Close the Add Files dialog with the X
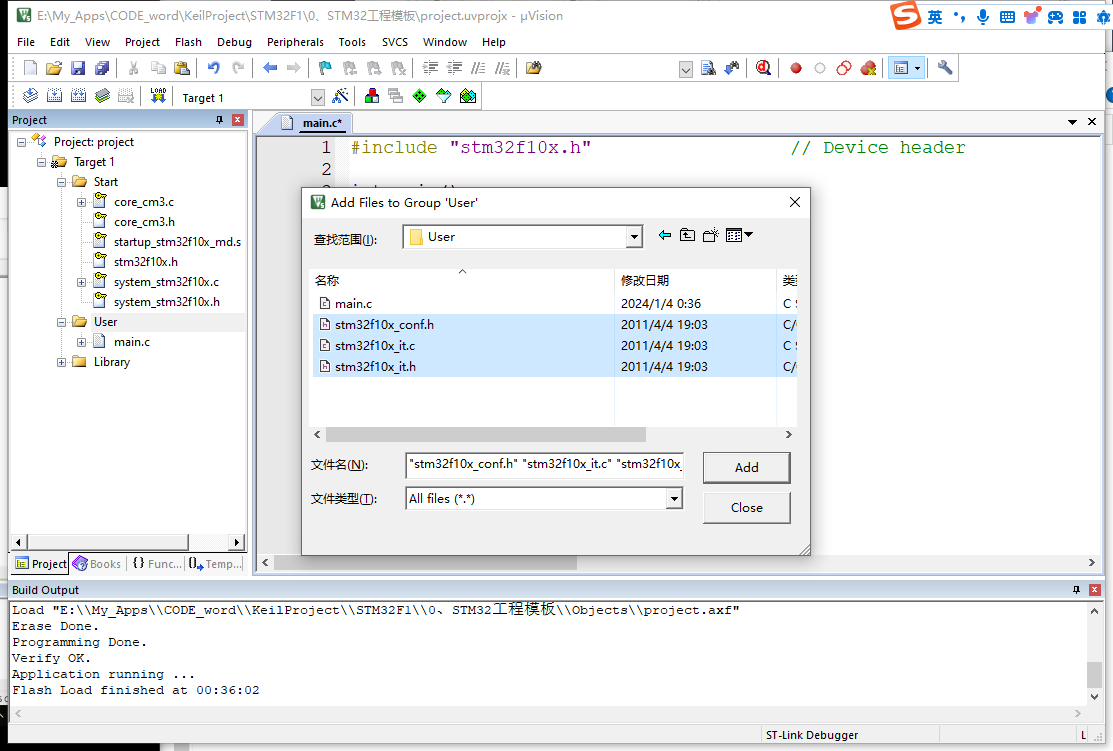The height and width of the screenshot is (751, 1113). tap(795, 202)
